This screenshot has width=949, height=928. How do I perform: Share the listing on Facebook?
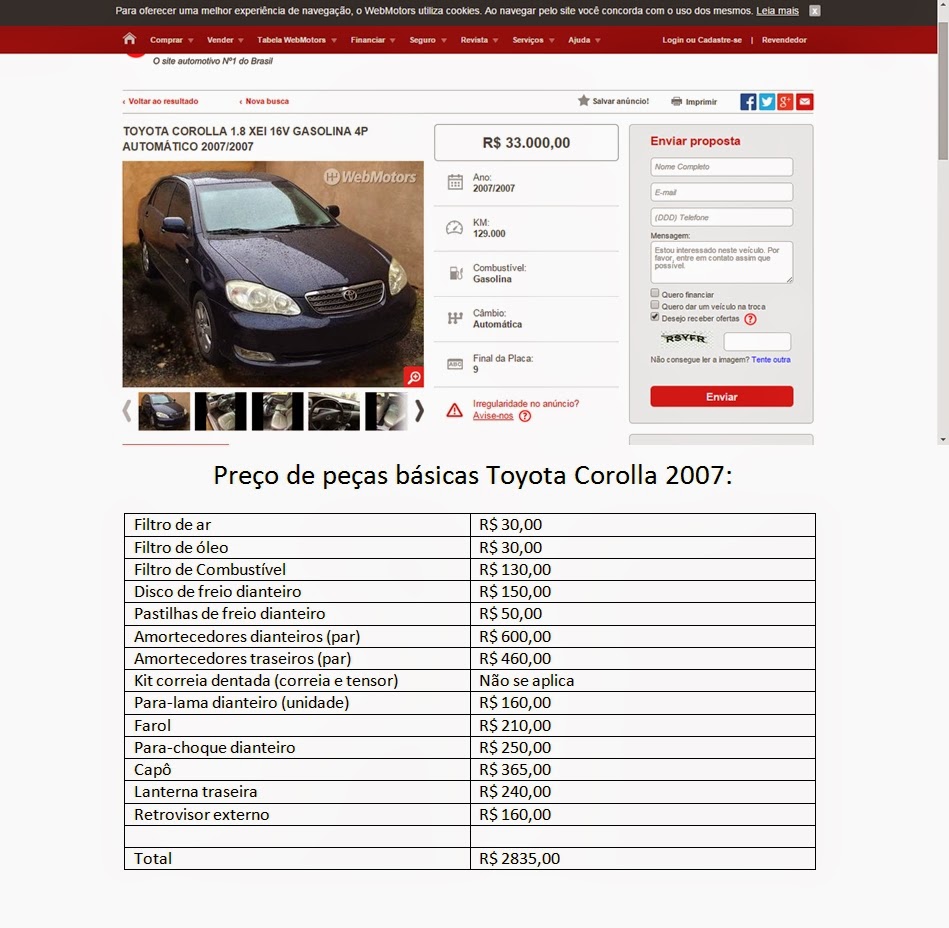[x=748, y=102]
